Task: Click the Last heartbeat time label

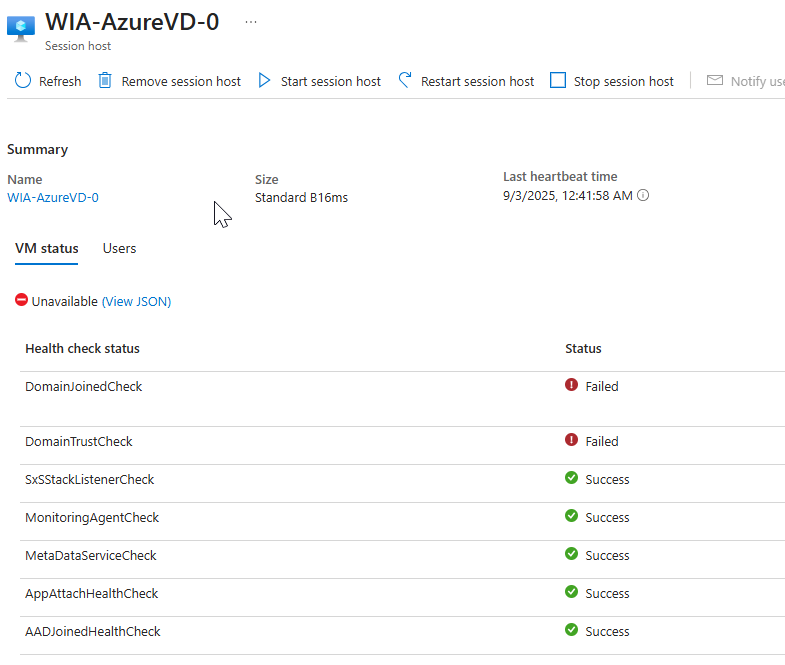Action: [x=560, y=177]
